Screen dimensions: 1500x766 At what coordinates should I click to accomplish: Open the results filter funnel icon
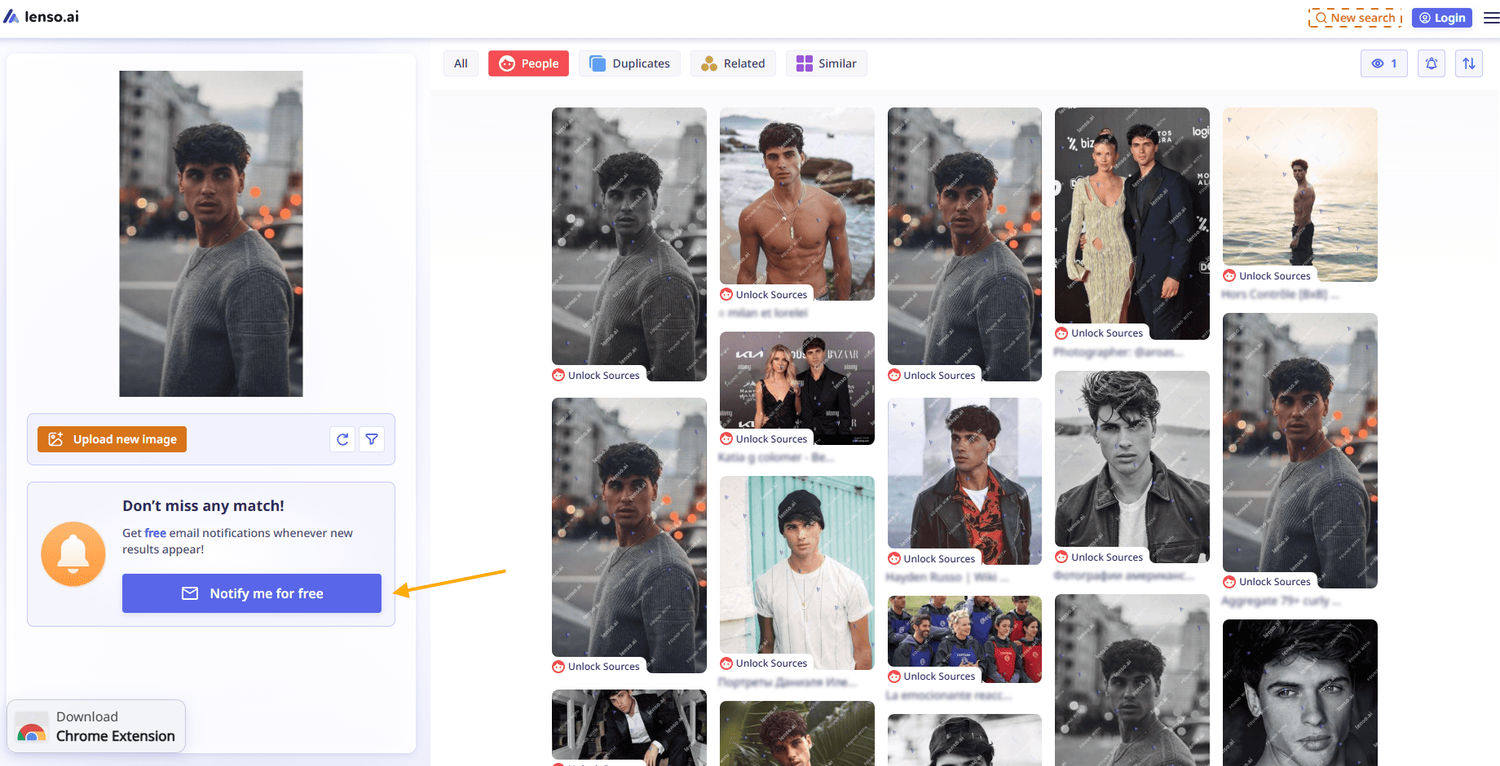pyautogui.click(x=371, y=439)
